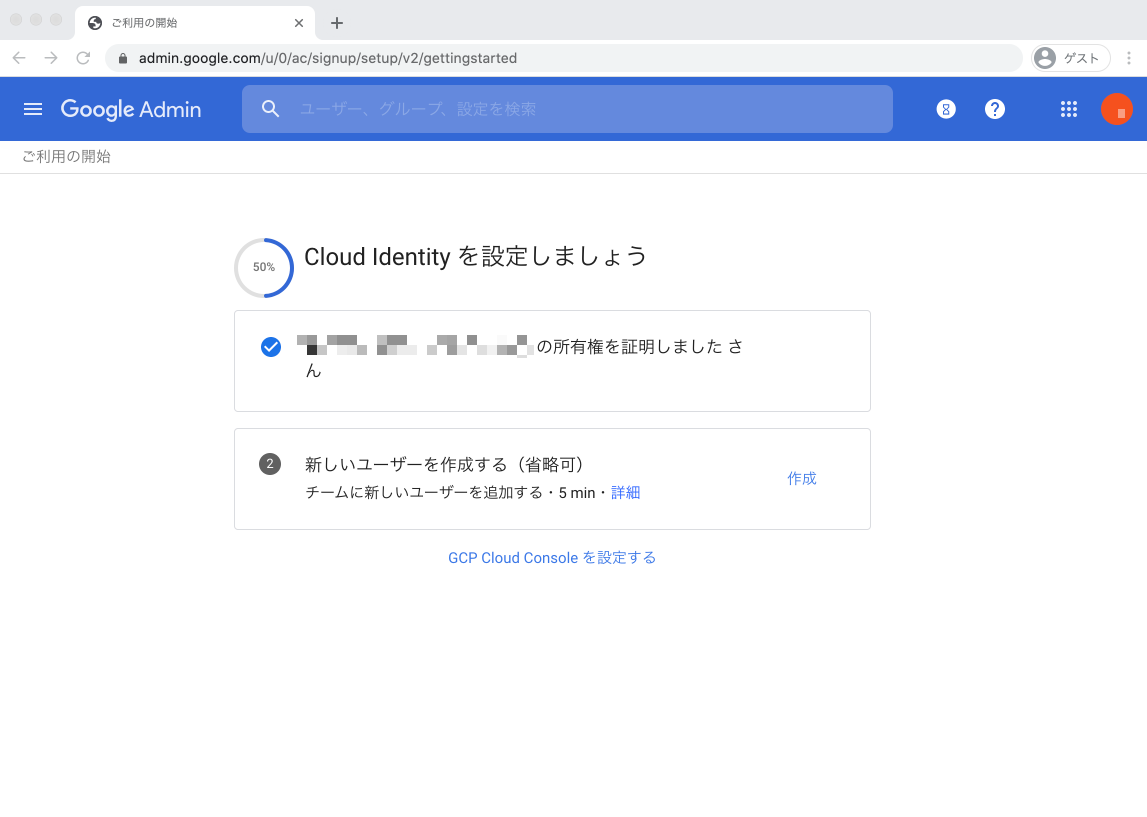The image size is (1147, 817).
Task: Click the browser back arrow
Action: coord(19,58)
